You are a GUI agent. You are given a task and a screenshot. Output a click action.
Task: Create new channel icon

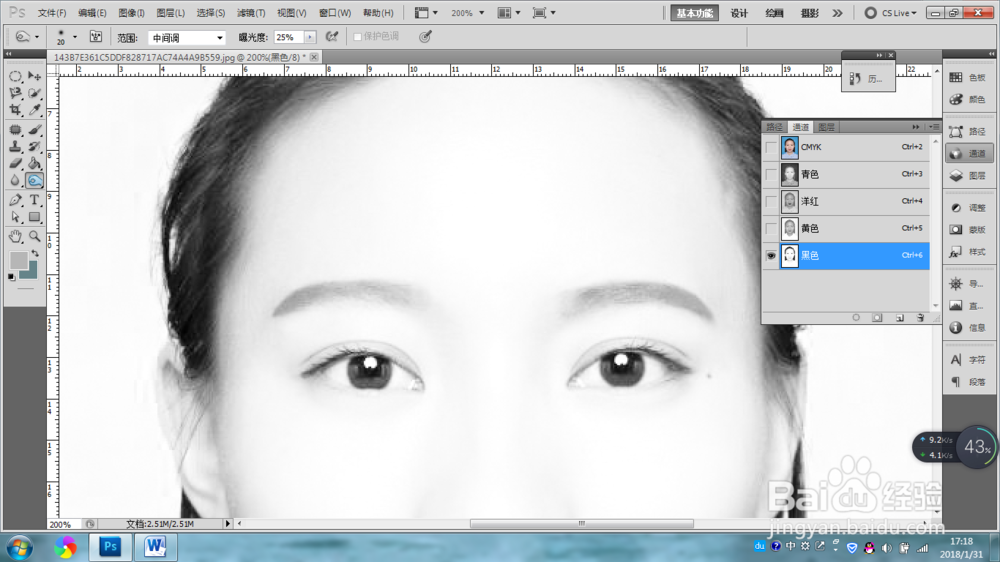[x=899, y=318]
